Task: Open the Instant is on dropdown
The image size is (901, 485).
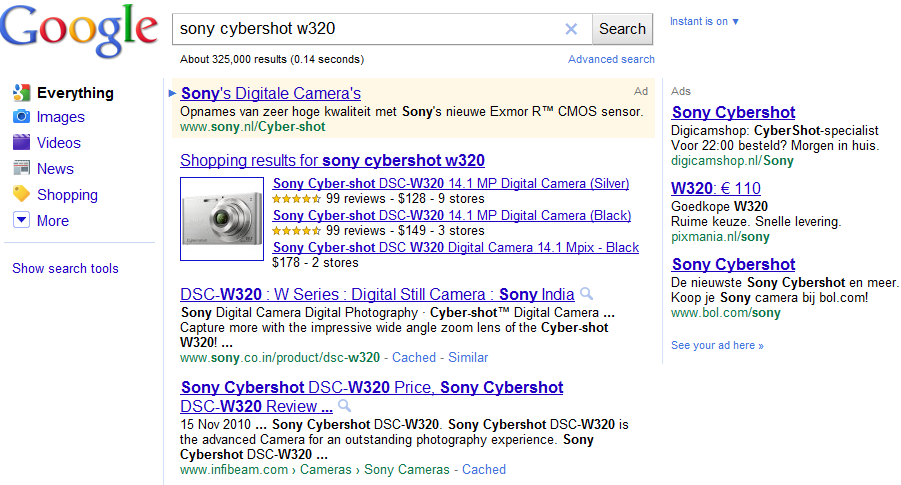Action: point(705,22)
